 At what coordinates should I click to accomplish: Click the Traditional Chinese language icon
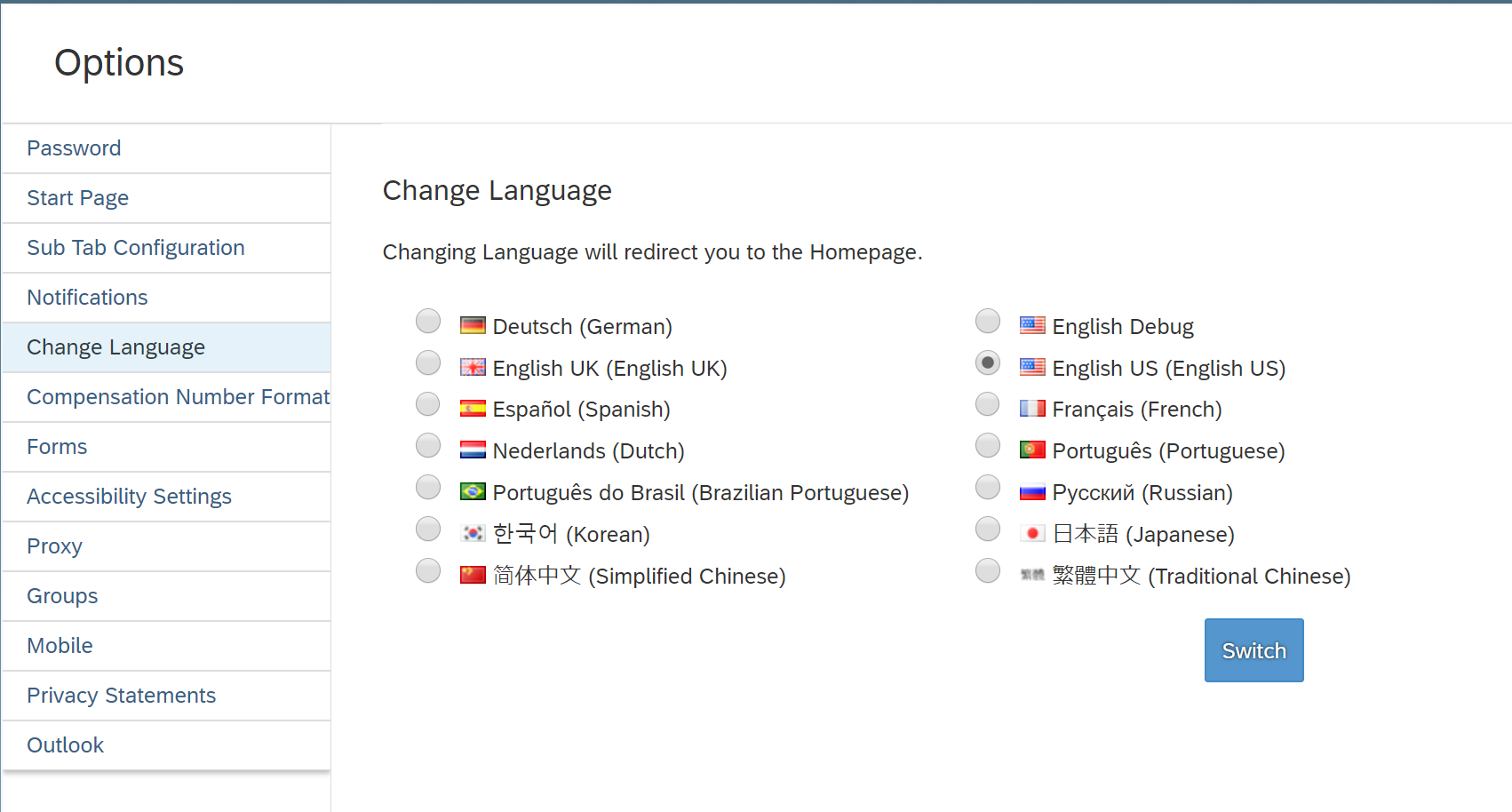pyautogui.click(x=1032, y=575)
